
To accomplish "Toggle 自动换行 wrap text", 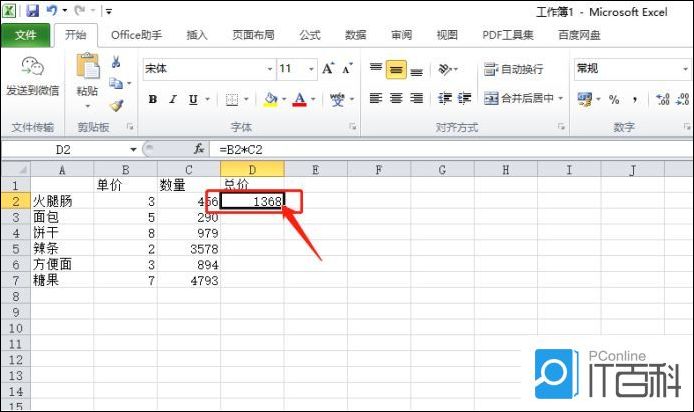I will [x=513, y=69].
